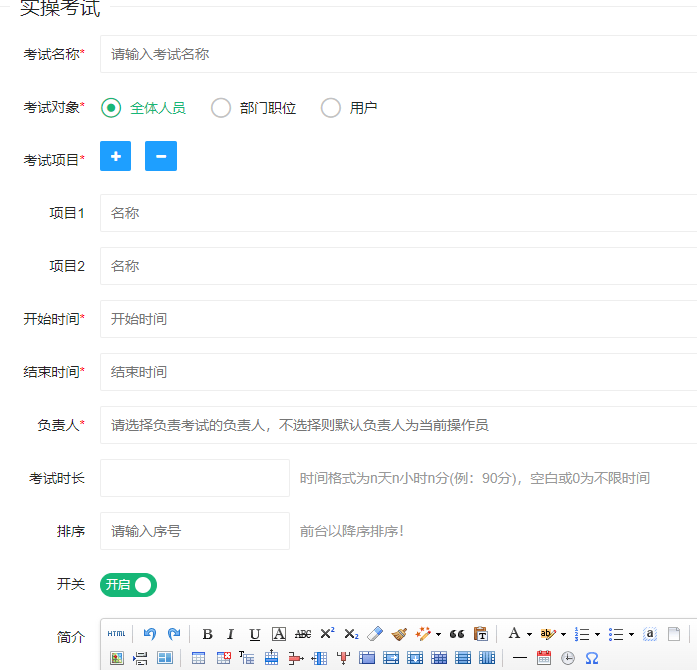Open the highlight color dropdown arrow
This screenshot has width=697, height=670.
click(563, 634)
